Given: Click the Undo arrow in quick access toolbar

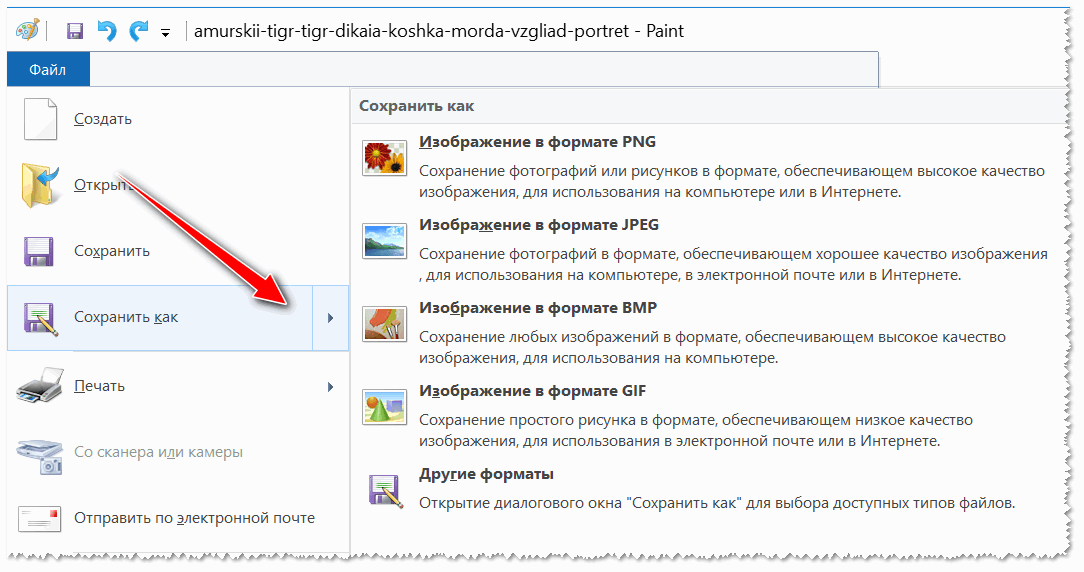Looking at the screenshot, I should pyautogui.click(x=106, y=31).
